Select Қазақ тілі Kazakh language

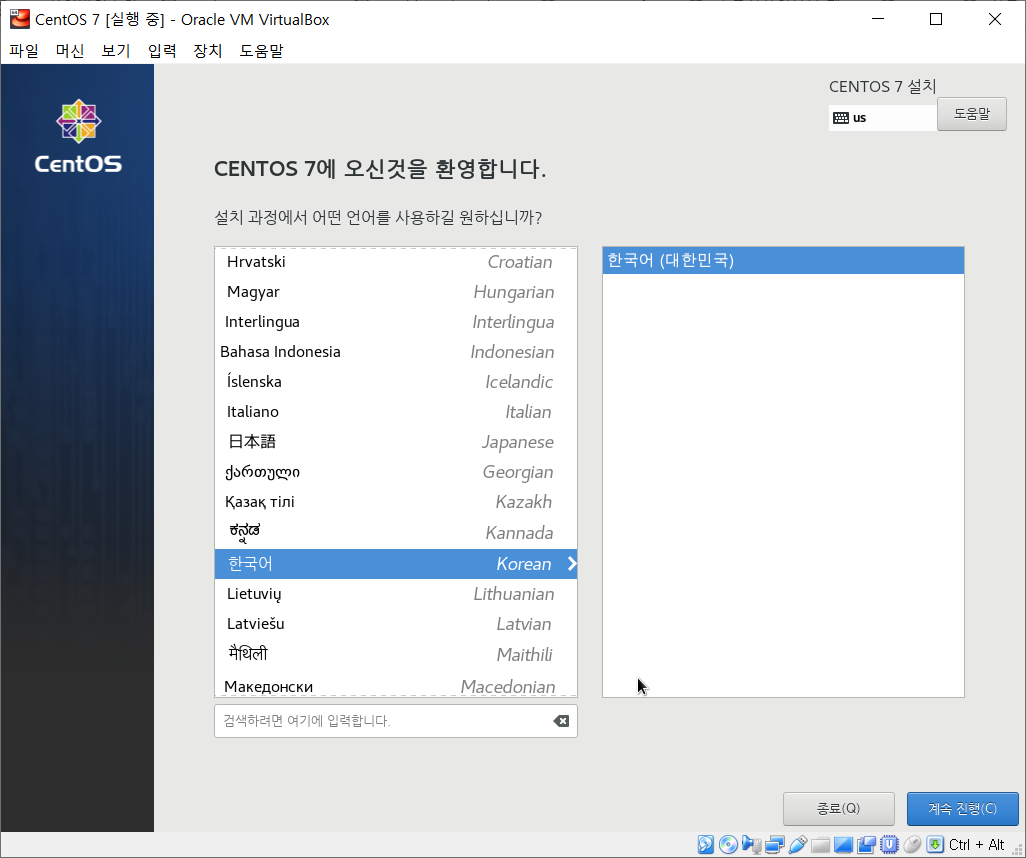[396, 503]
